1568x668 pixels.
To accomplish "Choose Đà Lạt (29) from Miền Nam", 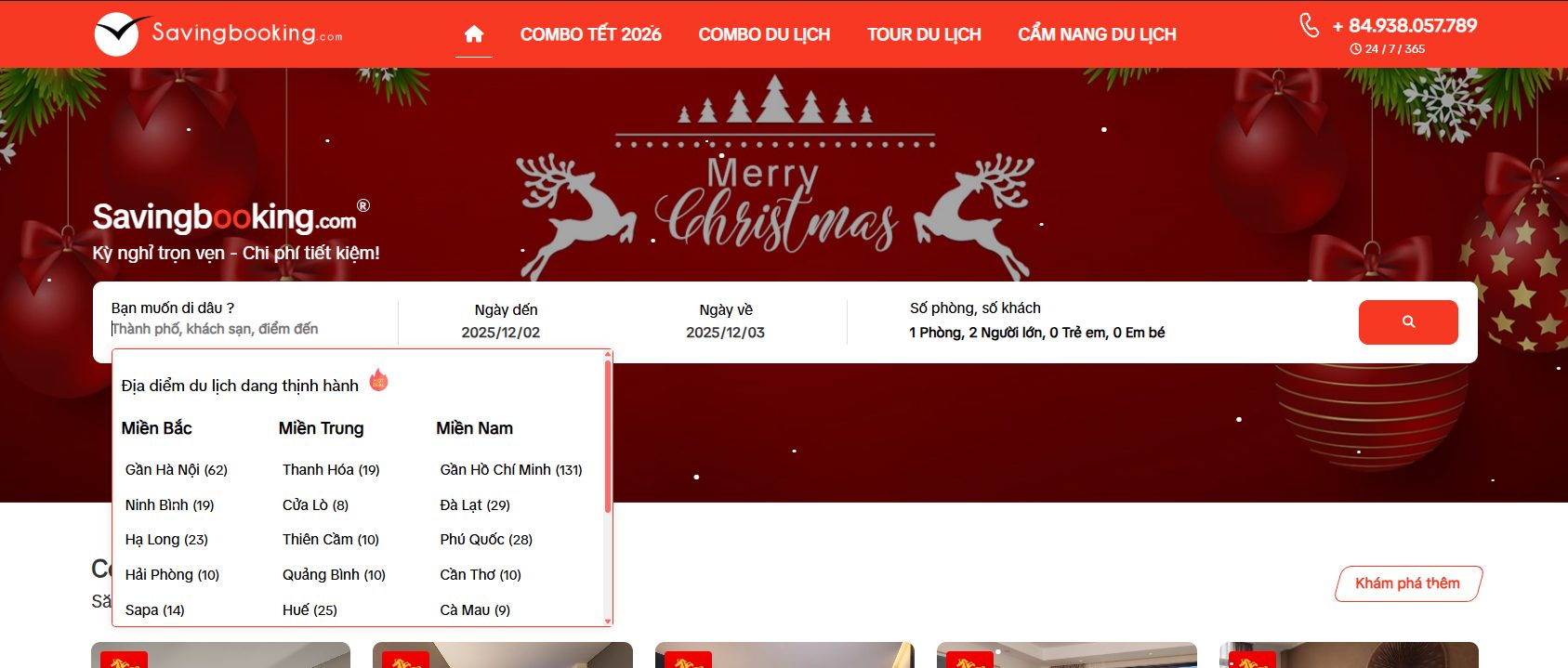I will point(475,505).
